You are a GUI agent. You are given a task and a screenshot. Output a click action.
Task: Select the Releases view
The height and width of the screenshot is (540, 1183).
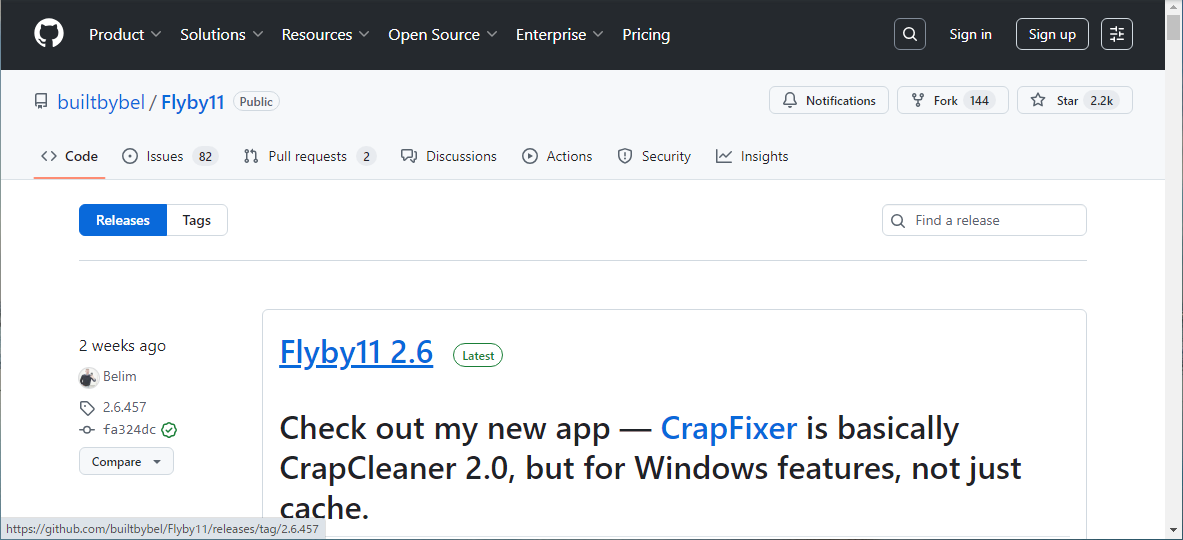[123, 220]
